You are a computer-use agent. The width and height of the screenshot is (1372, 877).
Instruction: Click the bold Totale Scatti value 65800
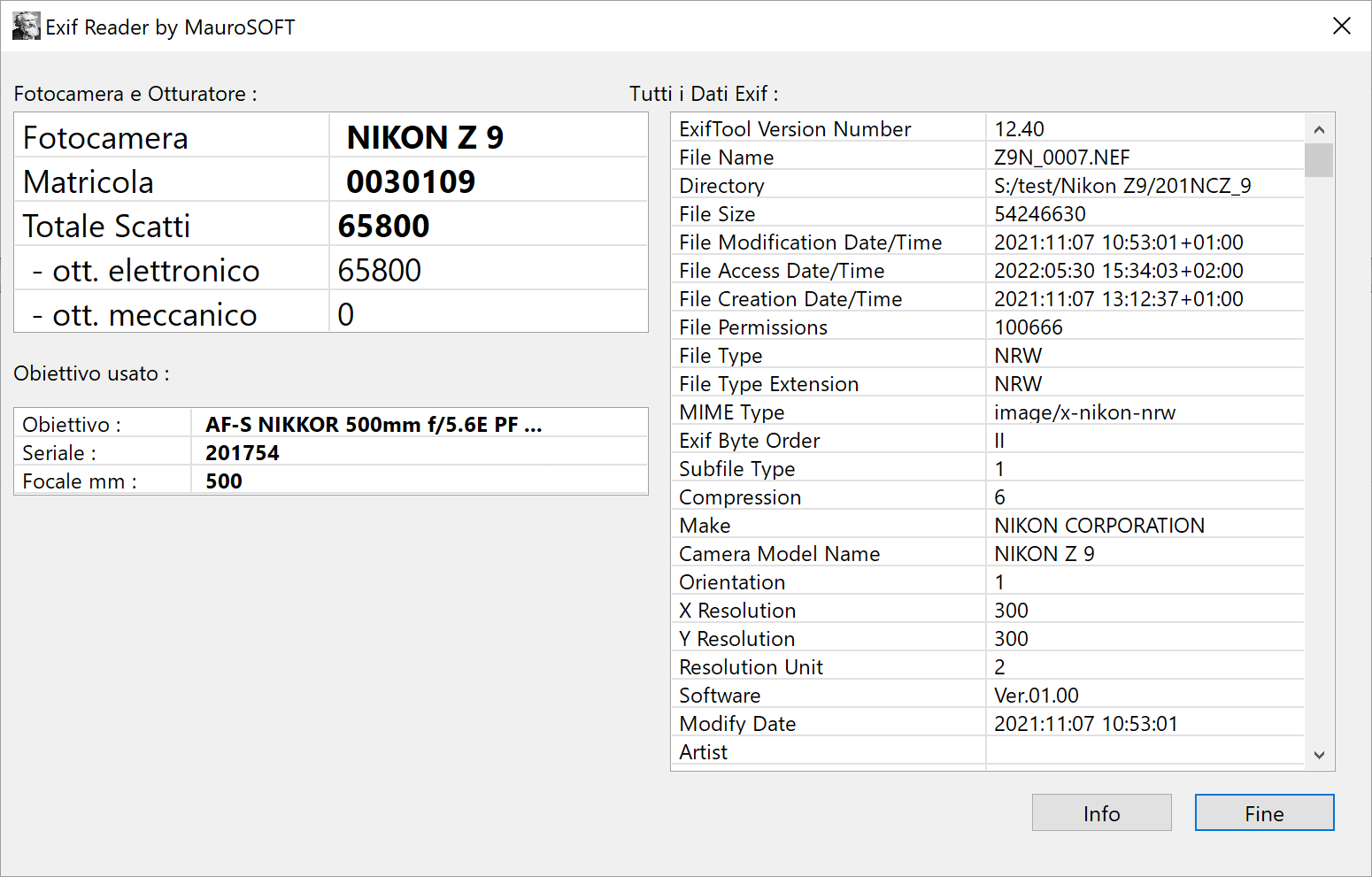tap(383, 226)
